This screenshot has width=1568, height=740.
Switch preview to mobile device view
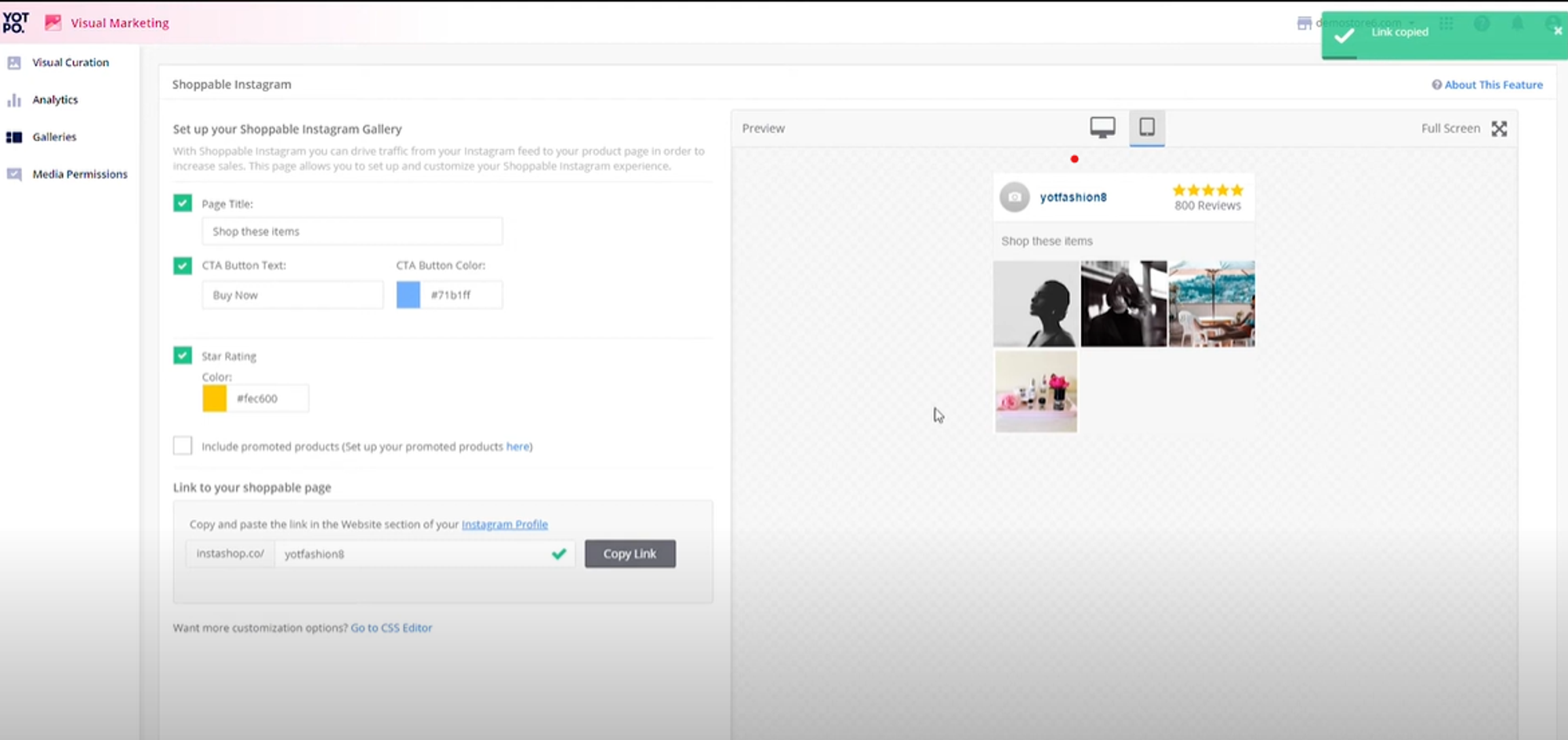[x=1147, y=127]
